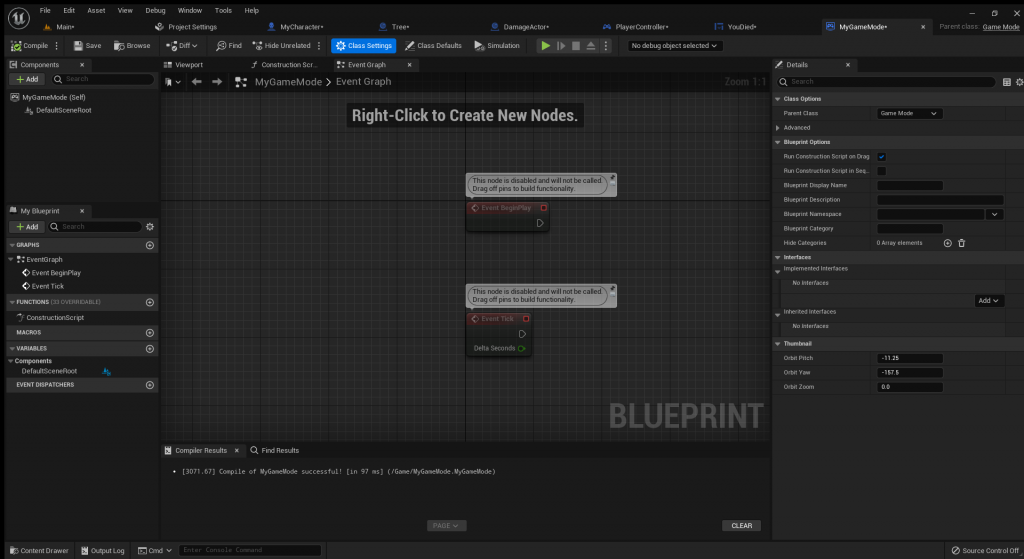Open the Find in blueprint tool
This screenshot has height=559, width=1024.
[229, 46]
